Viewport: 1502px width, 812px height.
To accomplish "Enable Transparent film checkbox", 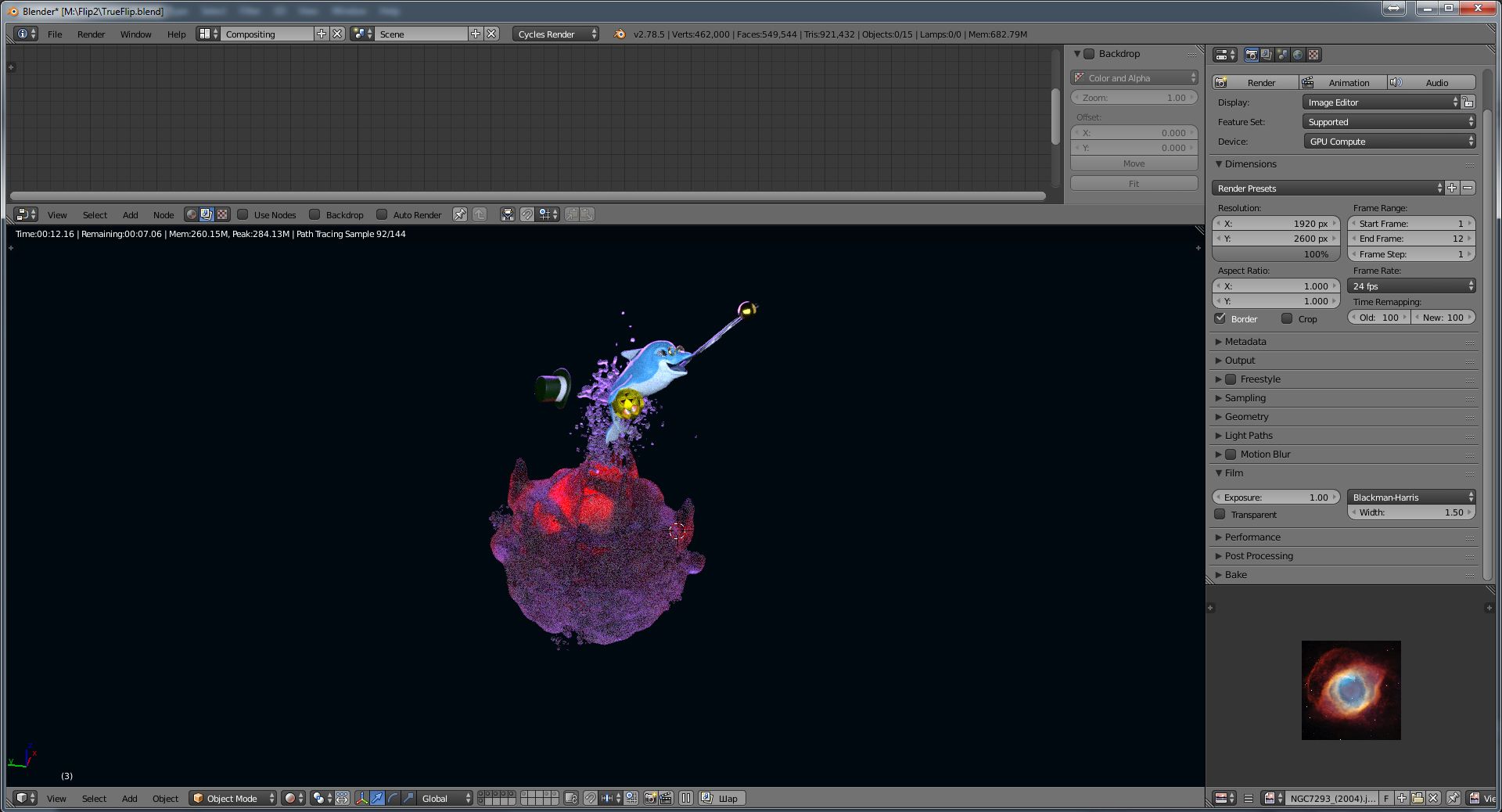I will [1220, 514].
